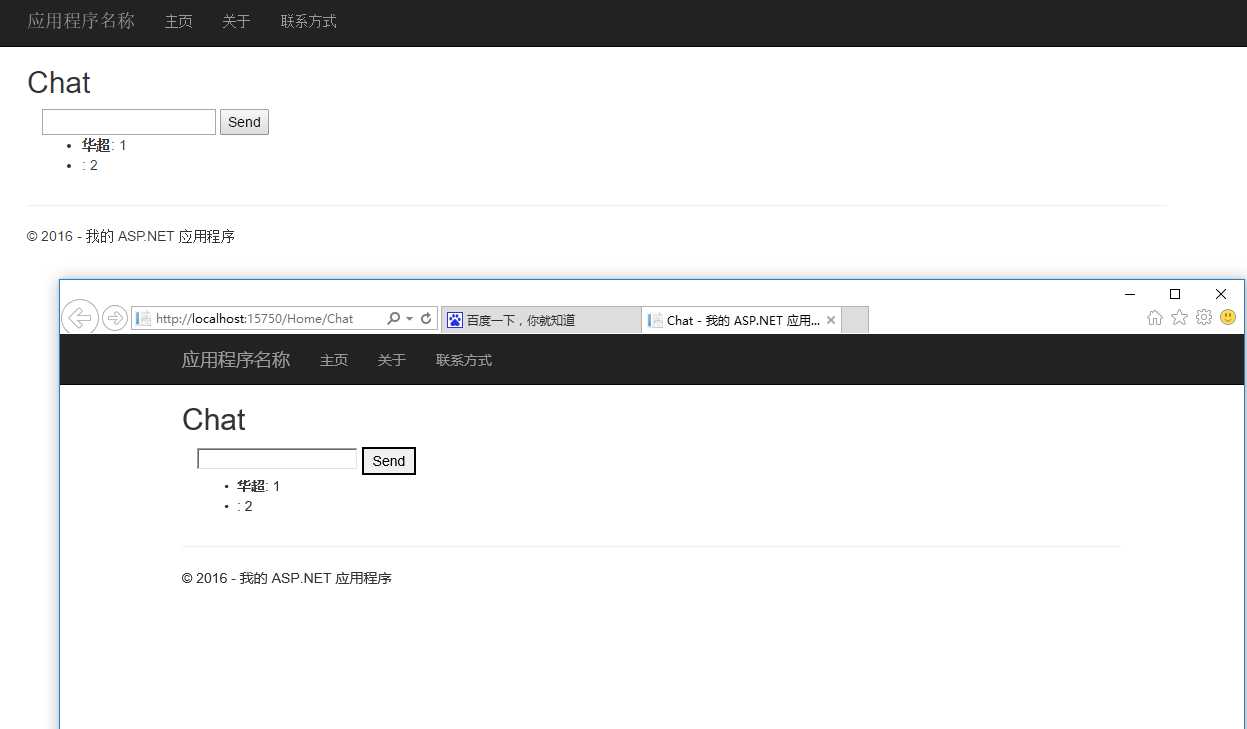
Task: Close the Chat - 我的 ASP.NET tab
Action: [831, 320]
